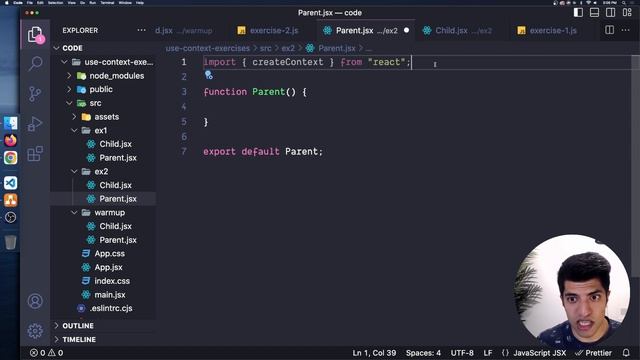The width and height of the screenshot is (640, 360).
Task: Click src in the breadcrumb path
Action: pos(265,48)
